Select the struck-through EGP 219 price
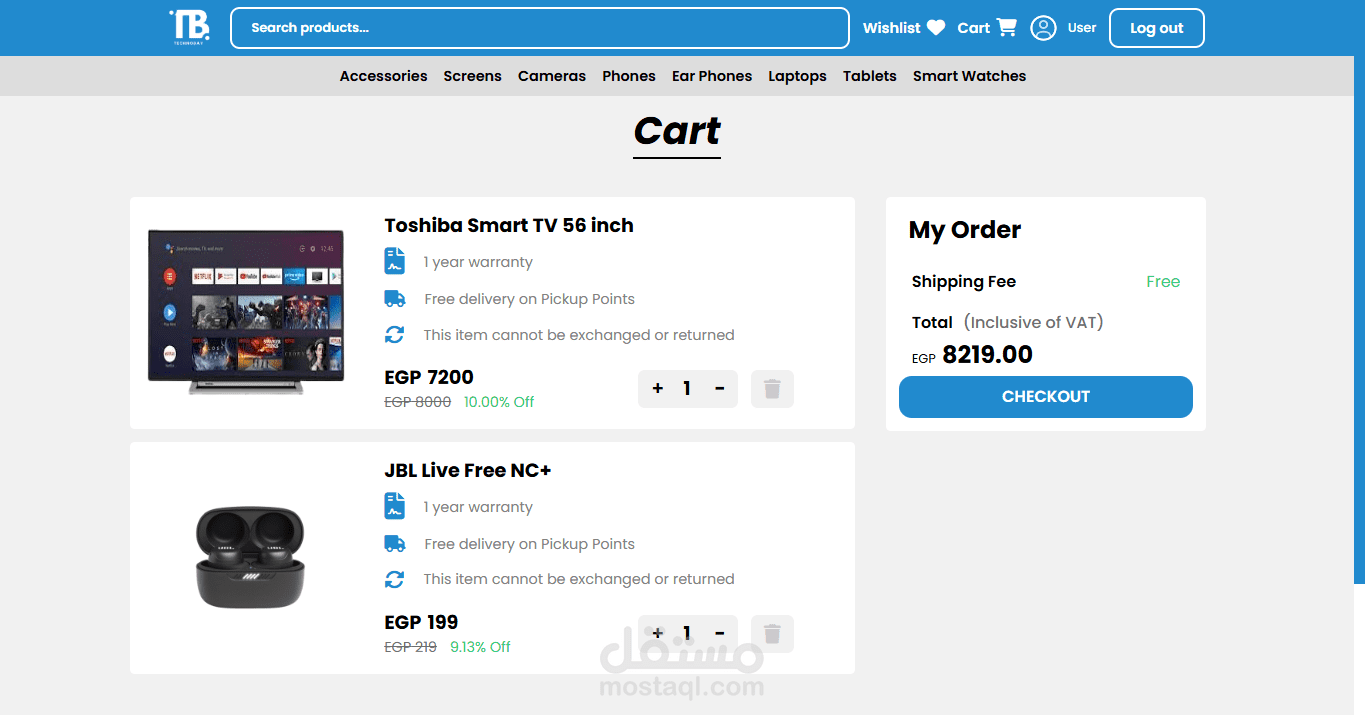The height and width of the screenshot is (715, 1365). click(411, 647)
